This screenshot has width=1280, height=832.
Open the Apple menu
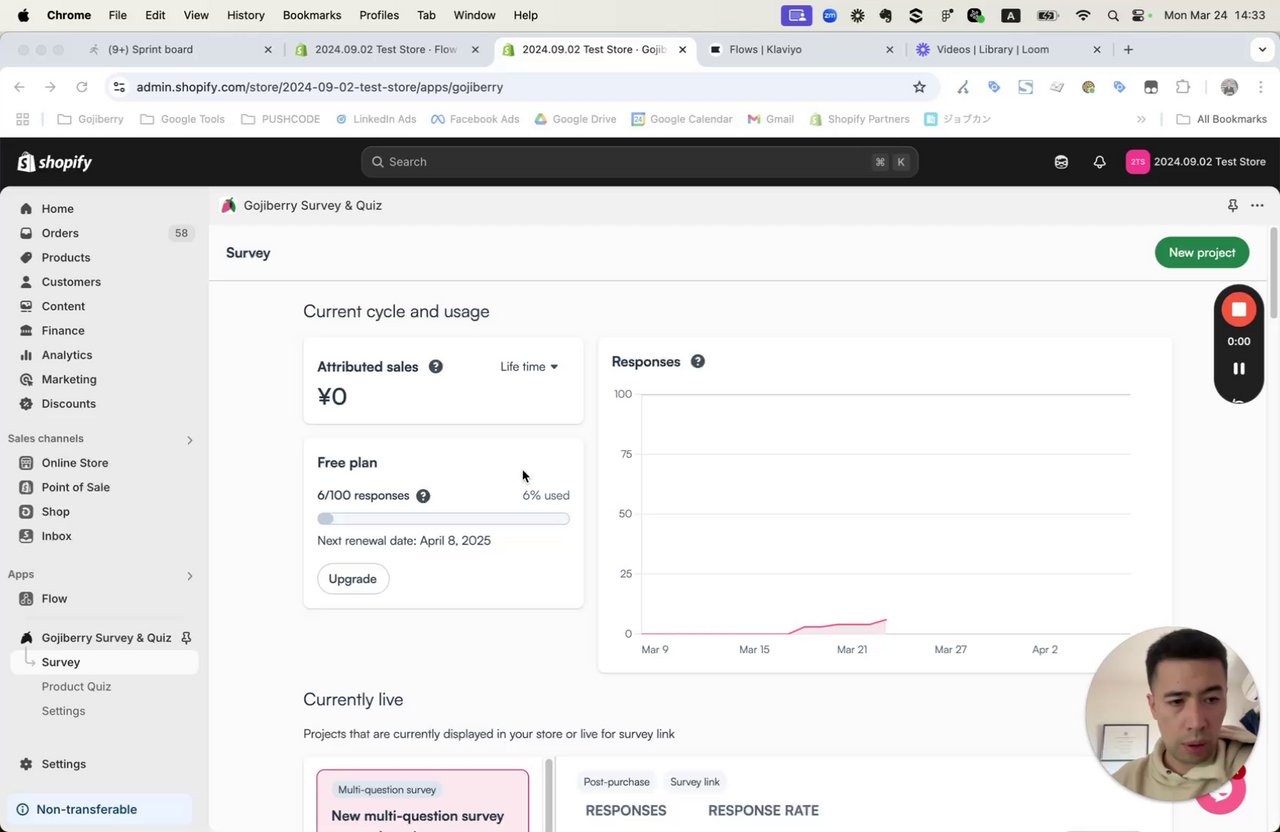click(x=23, y=15)
